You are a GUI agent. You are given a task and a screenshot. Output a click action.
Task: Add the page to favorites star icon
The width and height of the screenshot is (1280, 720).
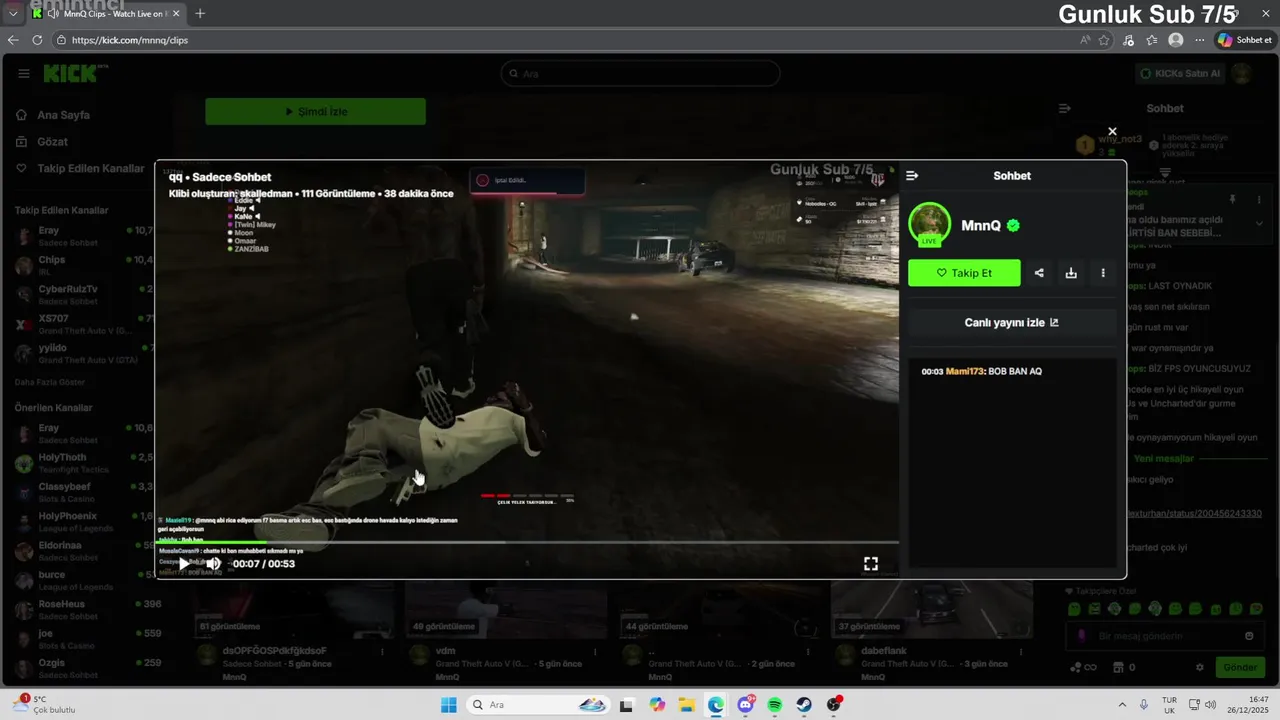(1104, 40)
